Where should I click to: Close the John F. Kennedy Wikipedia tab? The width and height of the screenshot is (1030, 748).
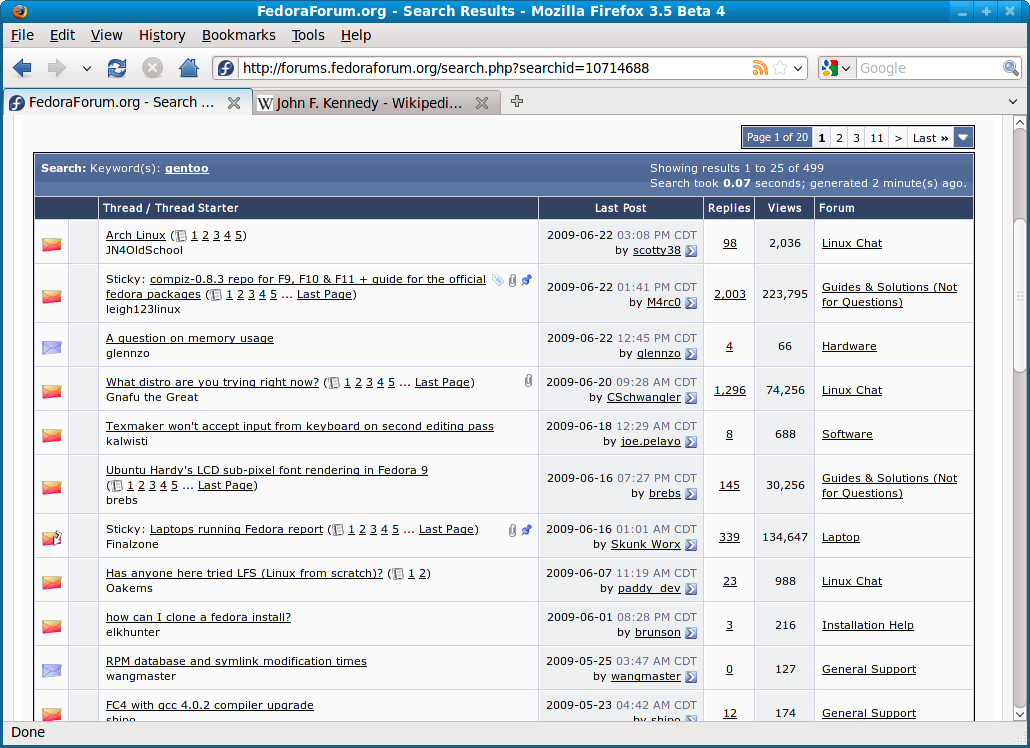[482, 102]
